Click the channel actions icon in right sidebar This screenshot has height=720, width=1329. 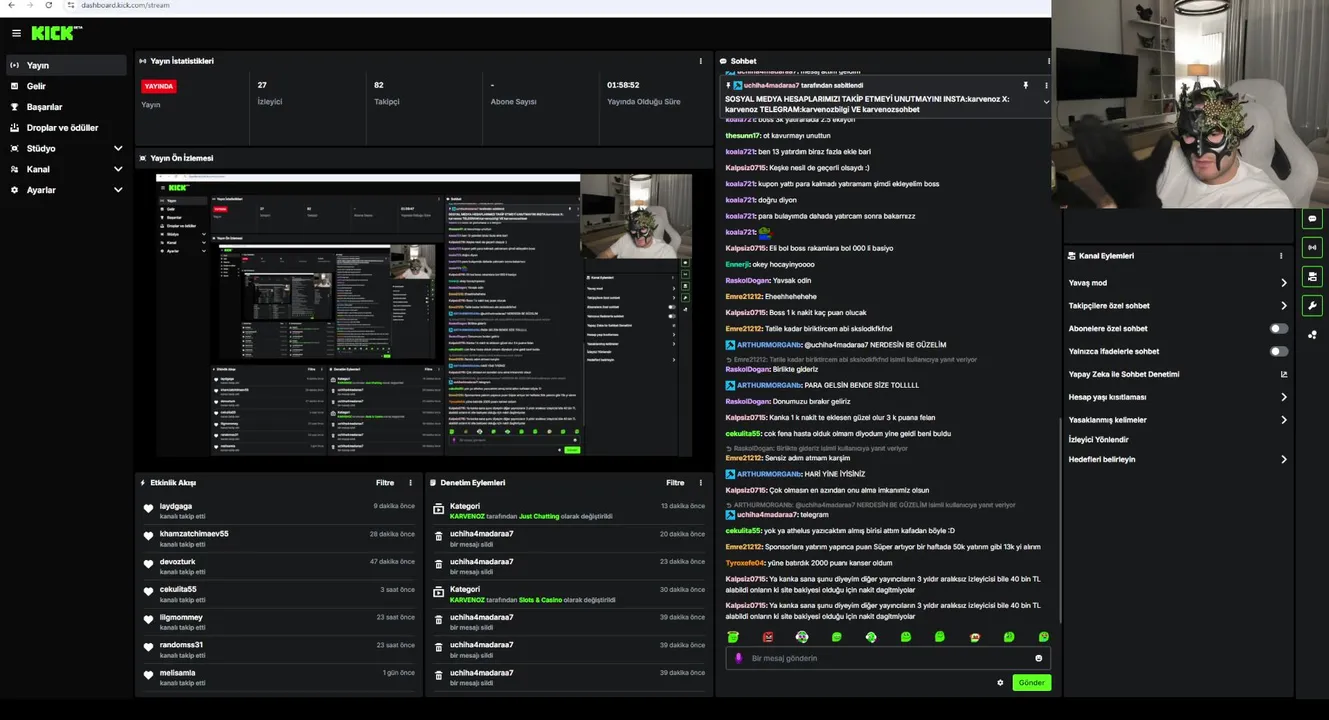click(x=1312, y=276)
